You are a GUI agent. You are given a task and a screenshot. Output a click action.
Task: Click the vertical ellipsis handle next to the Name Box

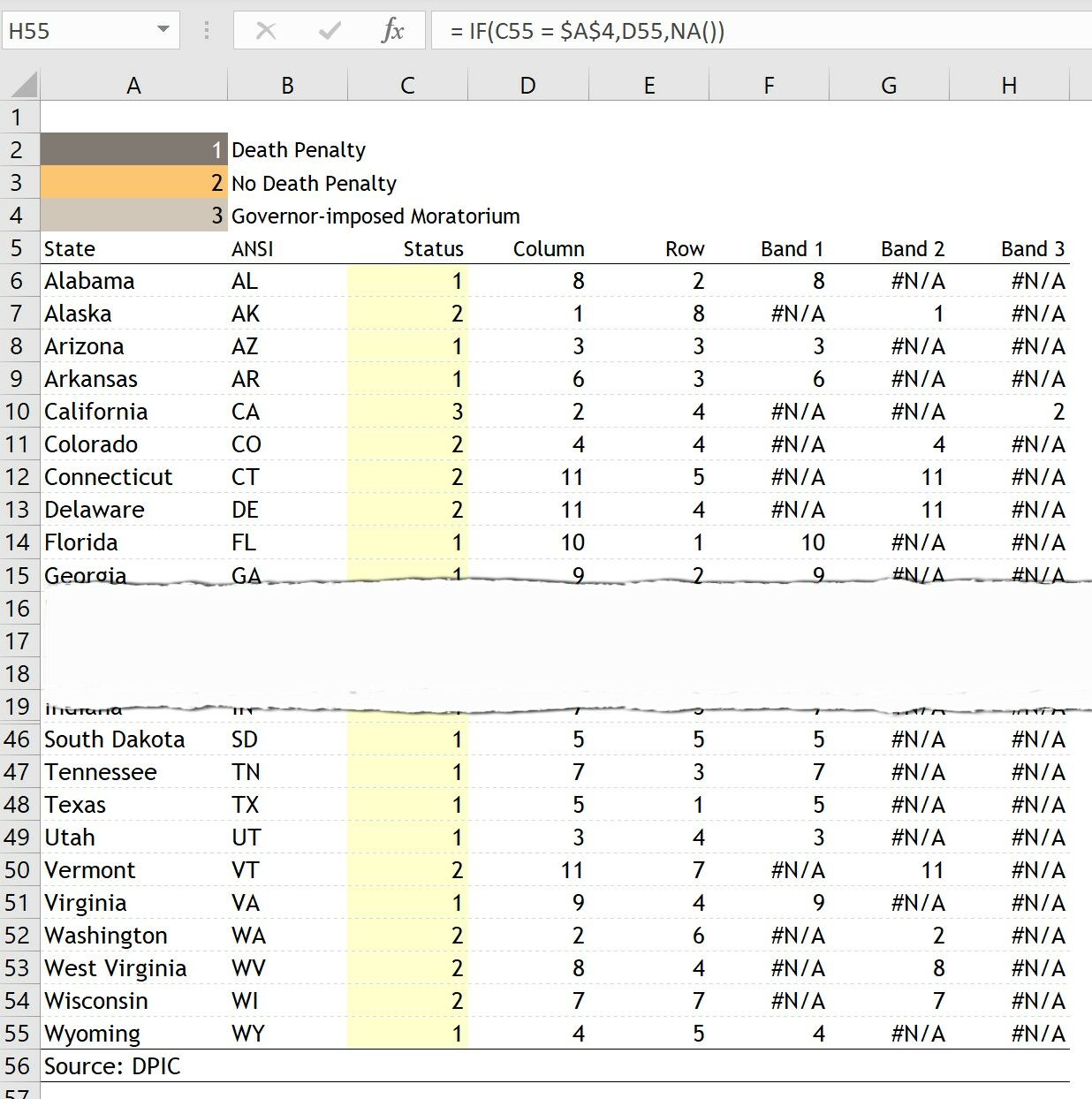click(x=205, y=30)
